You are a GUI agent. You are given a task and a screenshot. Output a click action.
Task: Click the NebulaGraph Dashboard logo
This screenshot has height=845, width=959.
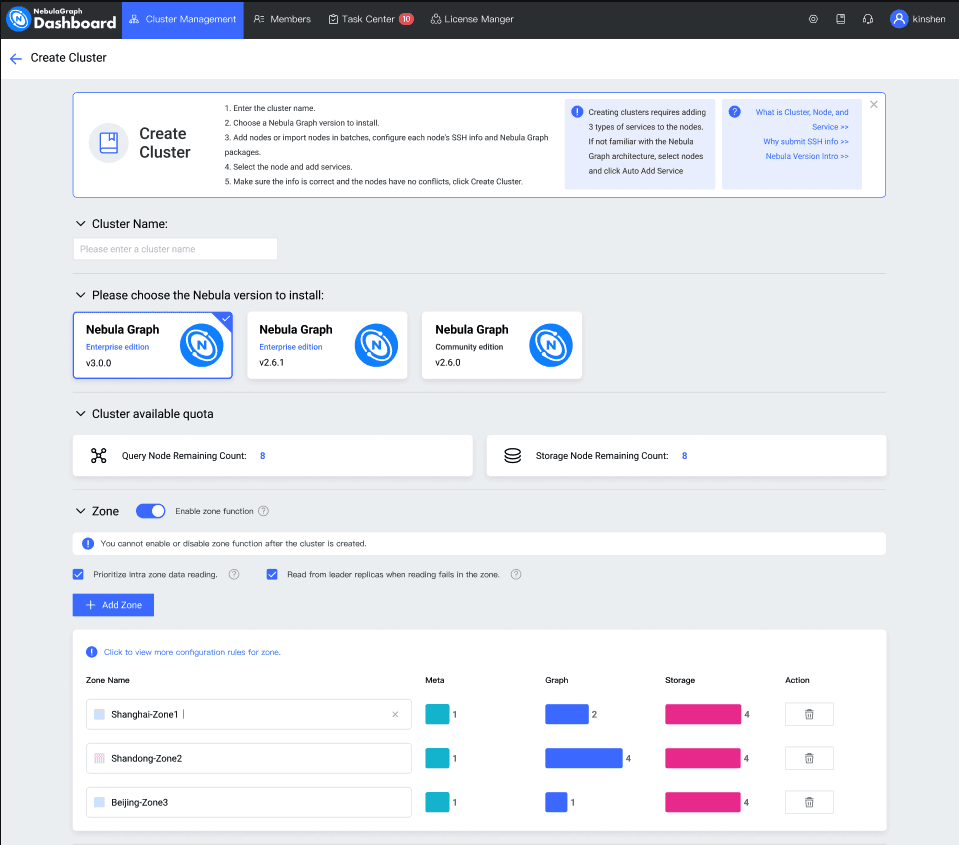[x=61, y=19]
